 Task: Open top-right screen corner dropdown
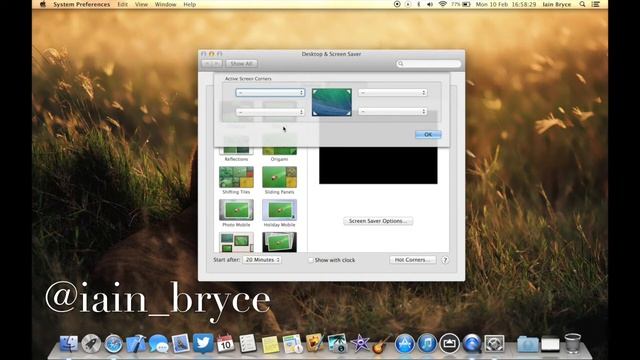pos(393,93)
